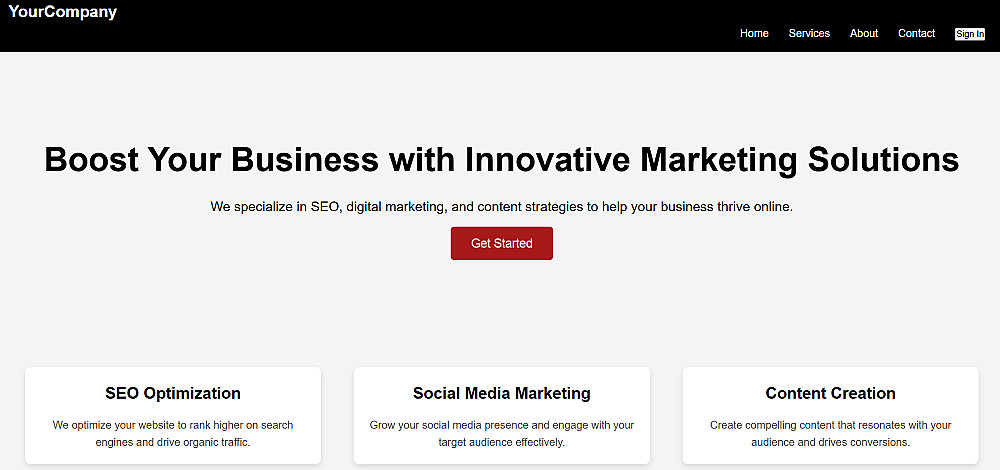The width and height of the screenshot is (1000, 470).
Task: Navigate to the Contact page
Action: [x=916, y=33]
